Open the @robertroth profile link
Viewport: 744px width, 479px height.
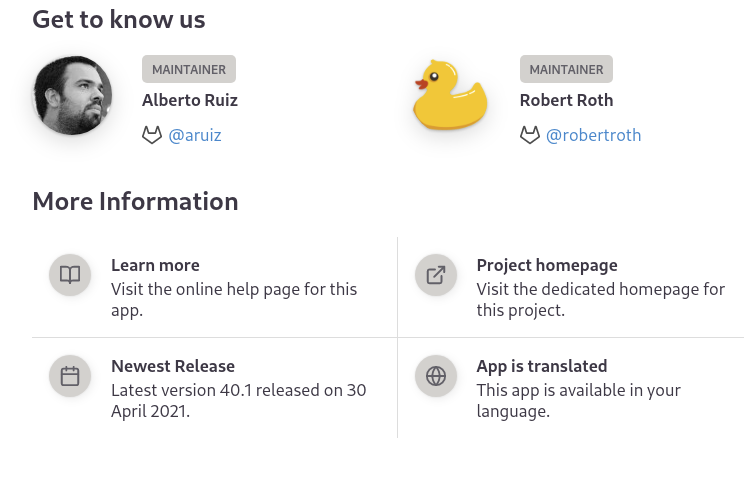click(593, 135)
